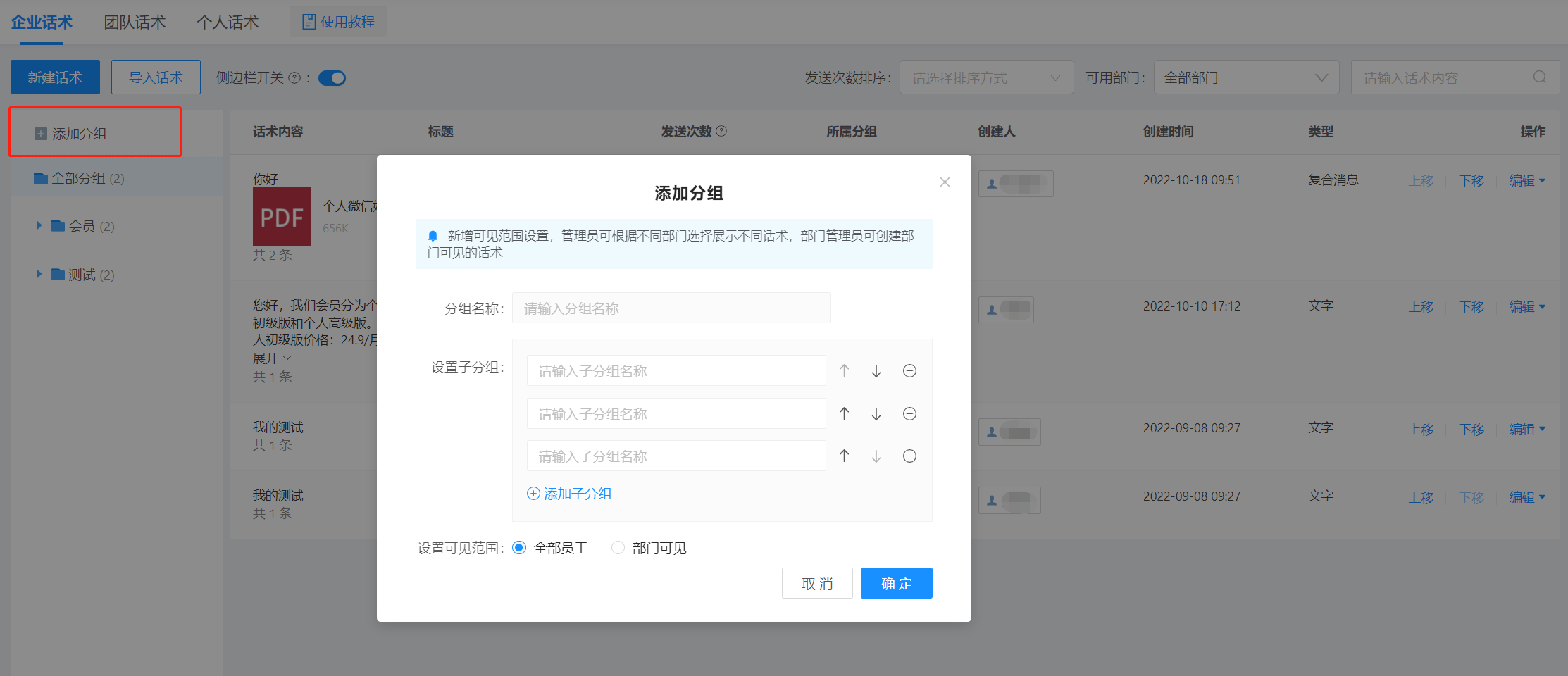Image resolution: width=1568 pixels, height=676 pixels.
Task: Click help icon next to 侧边栏开关
Action: click(x=294, y=78)
